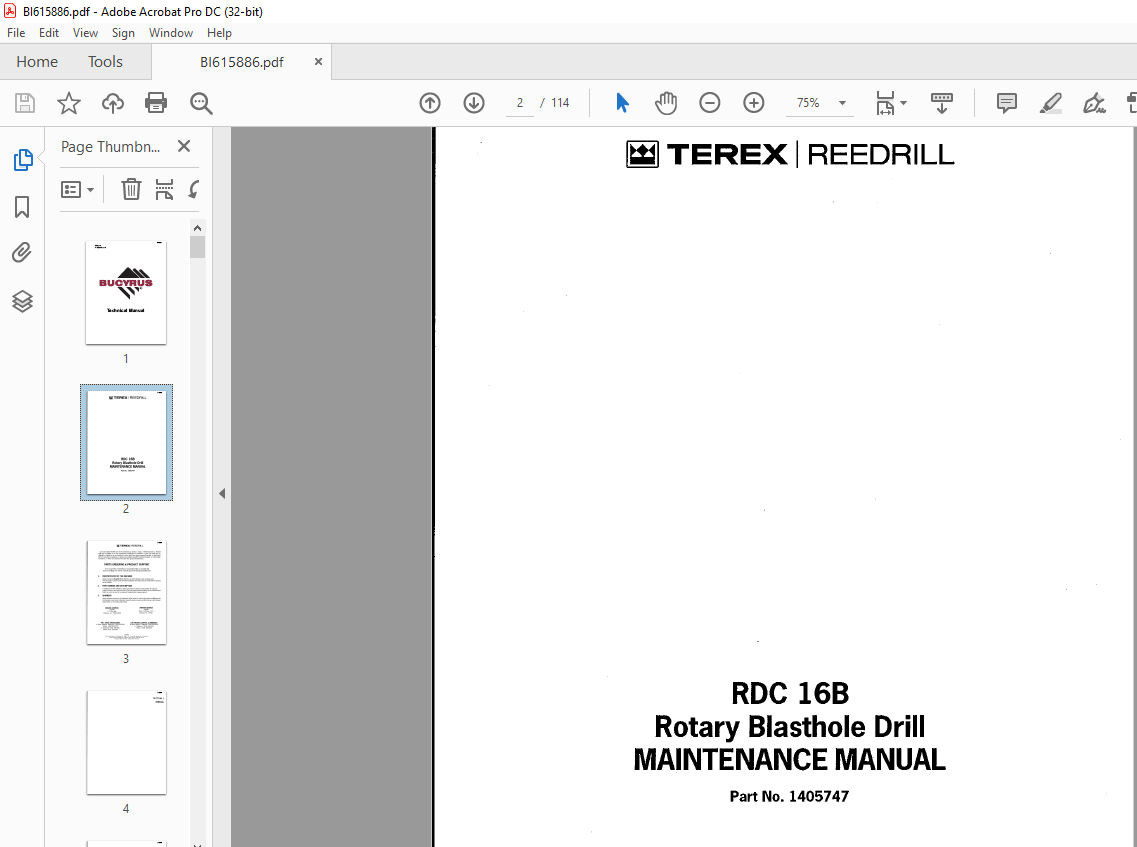Click the Part No. 1405747 text
1137x847 pixels.
[789, 796]
